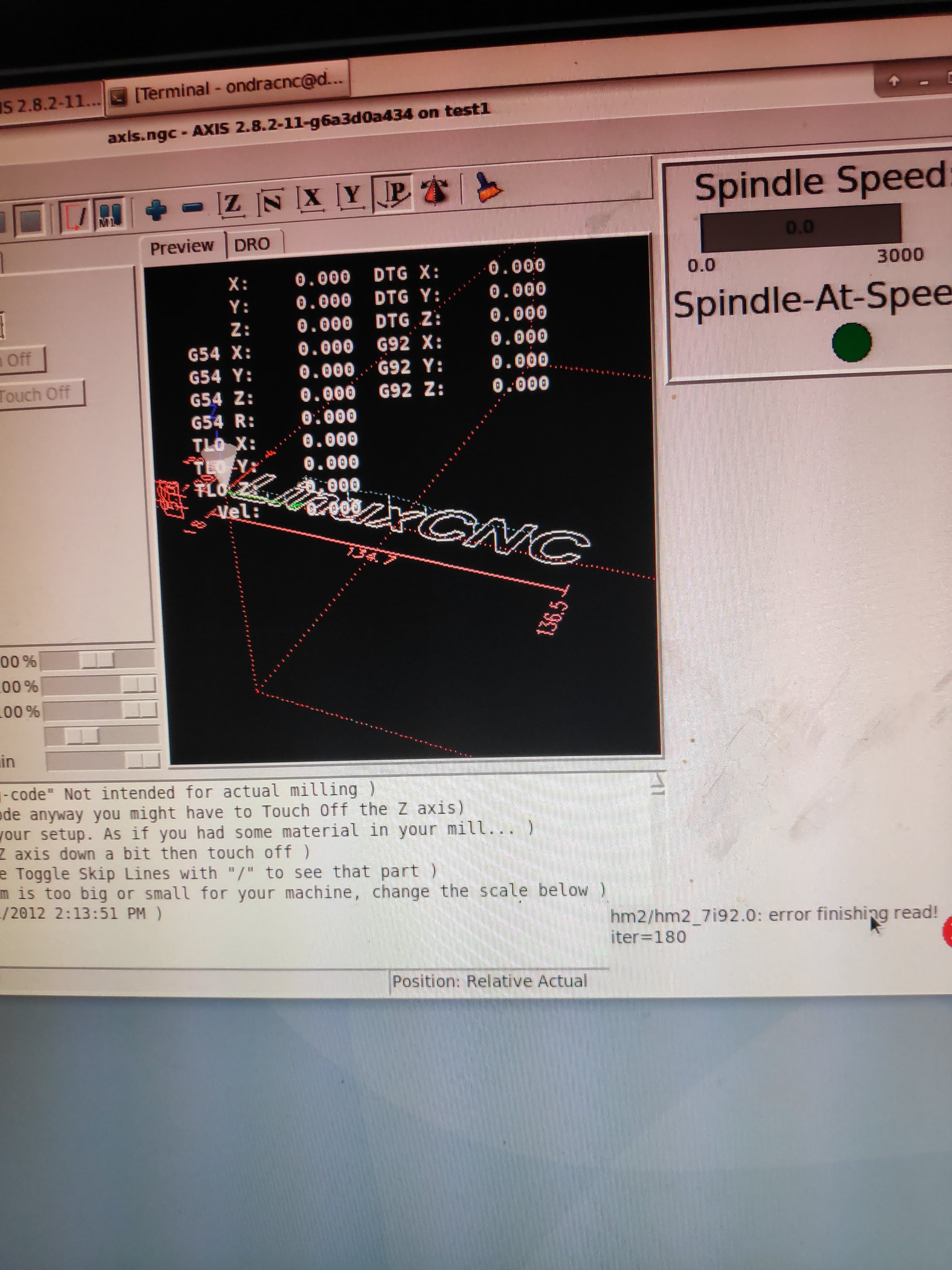Select the X side view icon
Image resolution: width=952 pixels, height=1270 pixels.
click(x=311, y=199)
